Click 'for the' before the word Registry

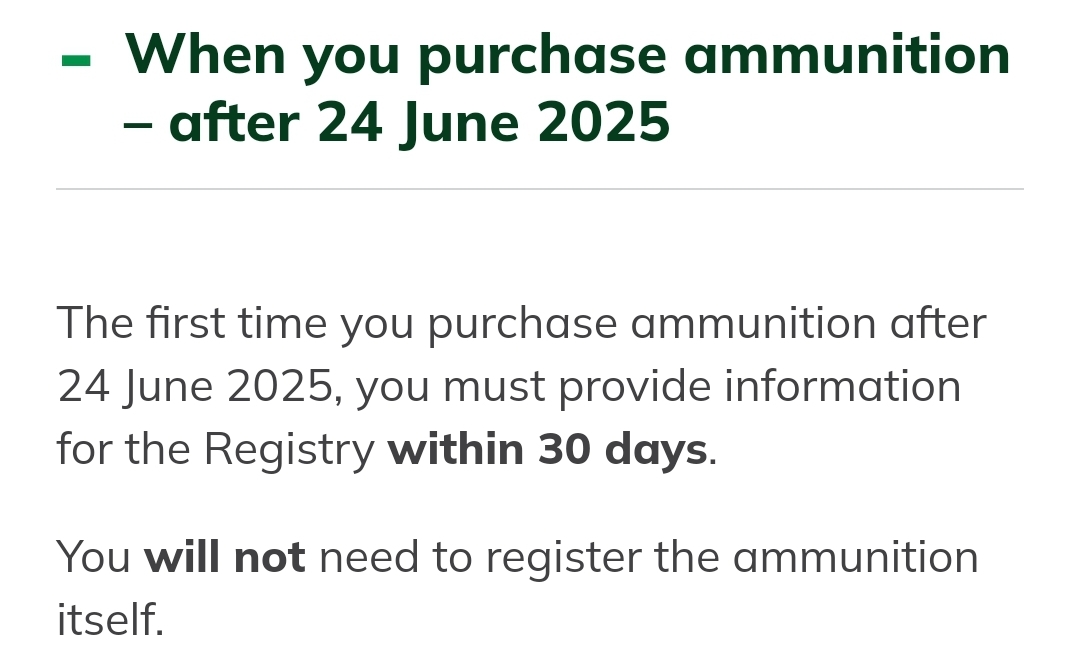(123, 450)
